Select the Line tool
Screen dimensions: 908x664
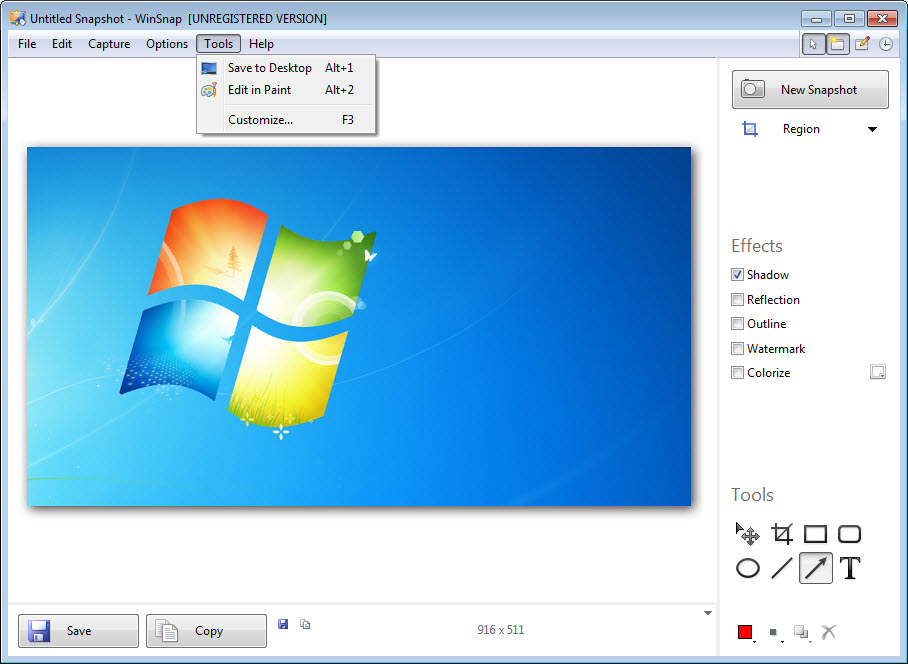coord(782,568)
